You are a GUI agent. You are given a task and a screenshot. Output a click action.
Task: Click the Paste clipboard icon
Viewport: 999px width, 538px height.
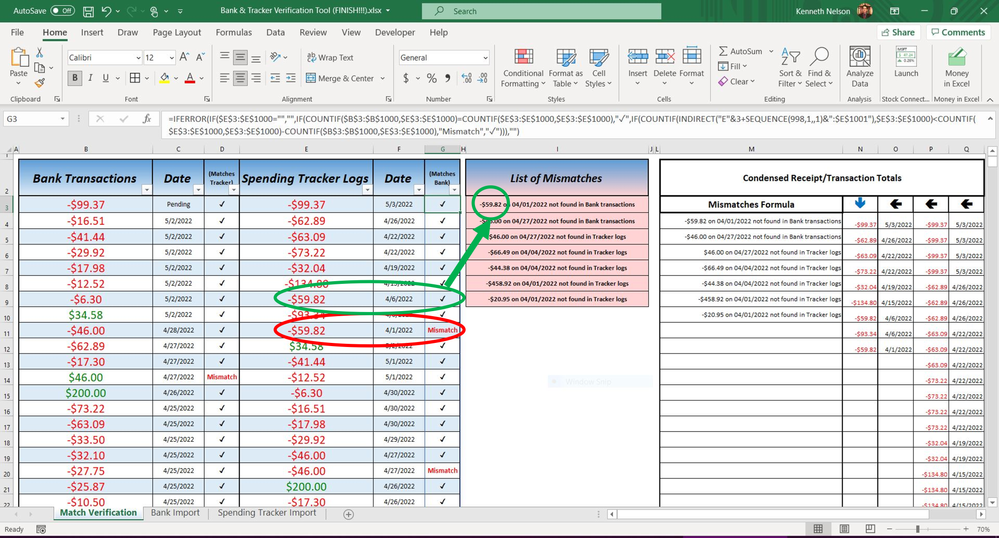coord(19,58)
